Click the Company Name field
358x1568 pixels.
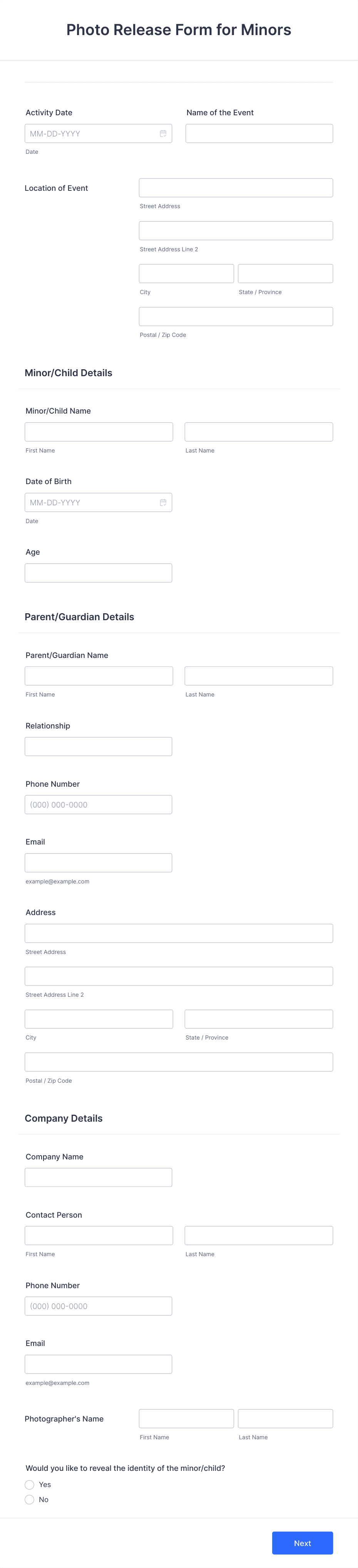click(99, 1177)
